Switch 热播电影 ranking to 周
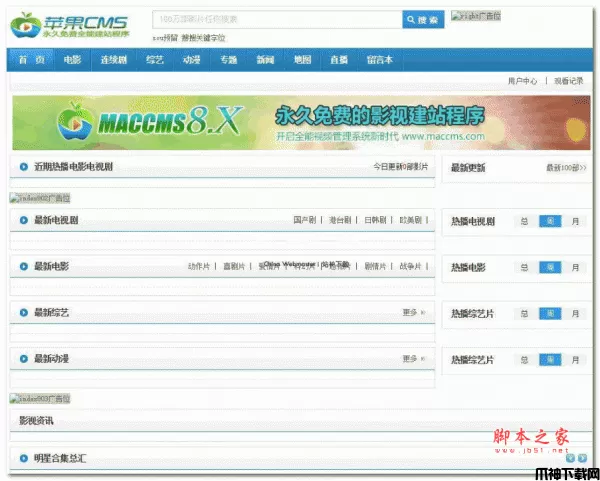Viewport: 600px width, 481px height. [x=550, y=267]
